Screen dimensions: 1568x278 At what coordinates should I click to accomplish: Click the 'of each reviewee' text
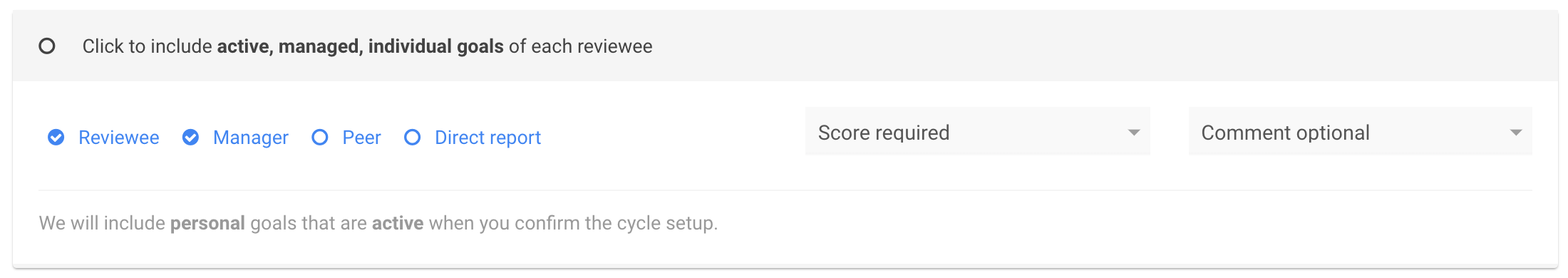(x=580, y=46)
